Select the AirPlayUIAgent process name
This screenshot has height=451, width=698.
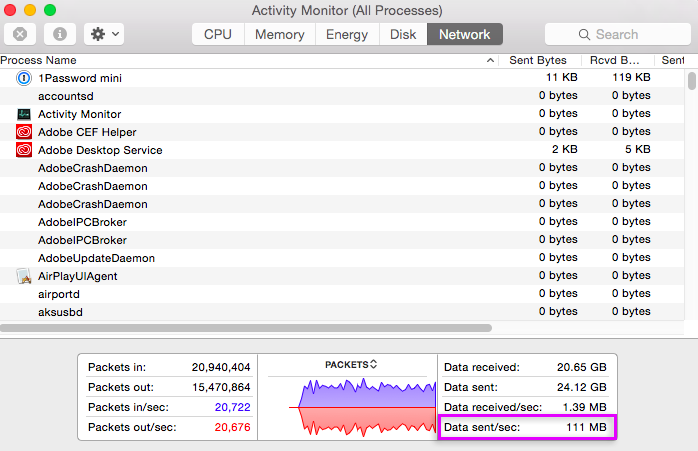[x=78, y=276]
